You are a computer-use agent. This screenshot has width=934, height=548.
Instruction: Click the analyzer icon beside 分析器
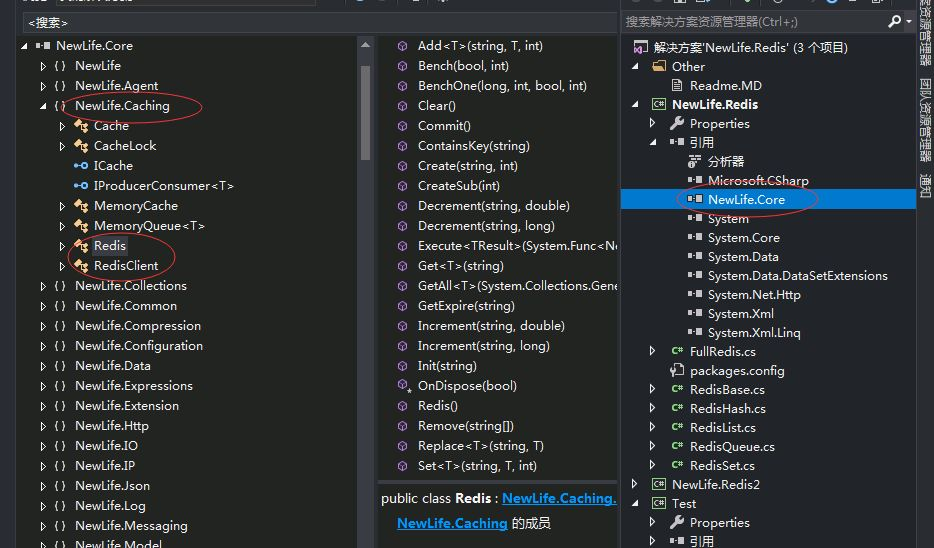695,161
